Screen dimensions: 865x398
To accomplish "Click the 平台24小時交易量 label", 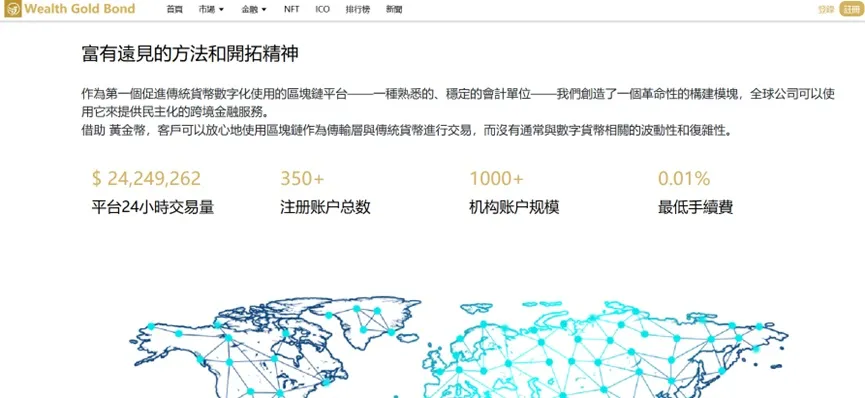I will pyautogui.click(x=152, y=207).
